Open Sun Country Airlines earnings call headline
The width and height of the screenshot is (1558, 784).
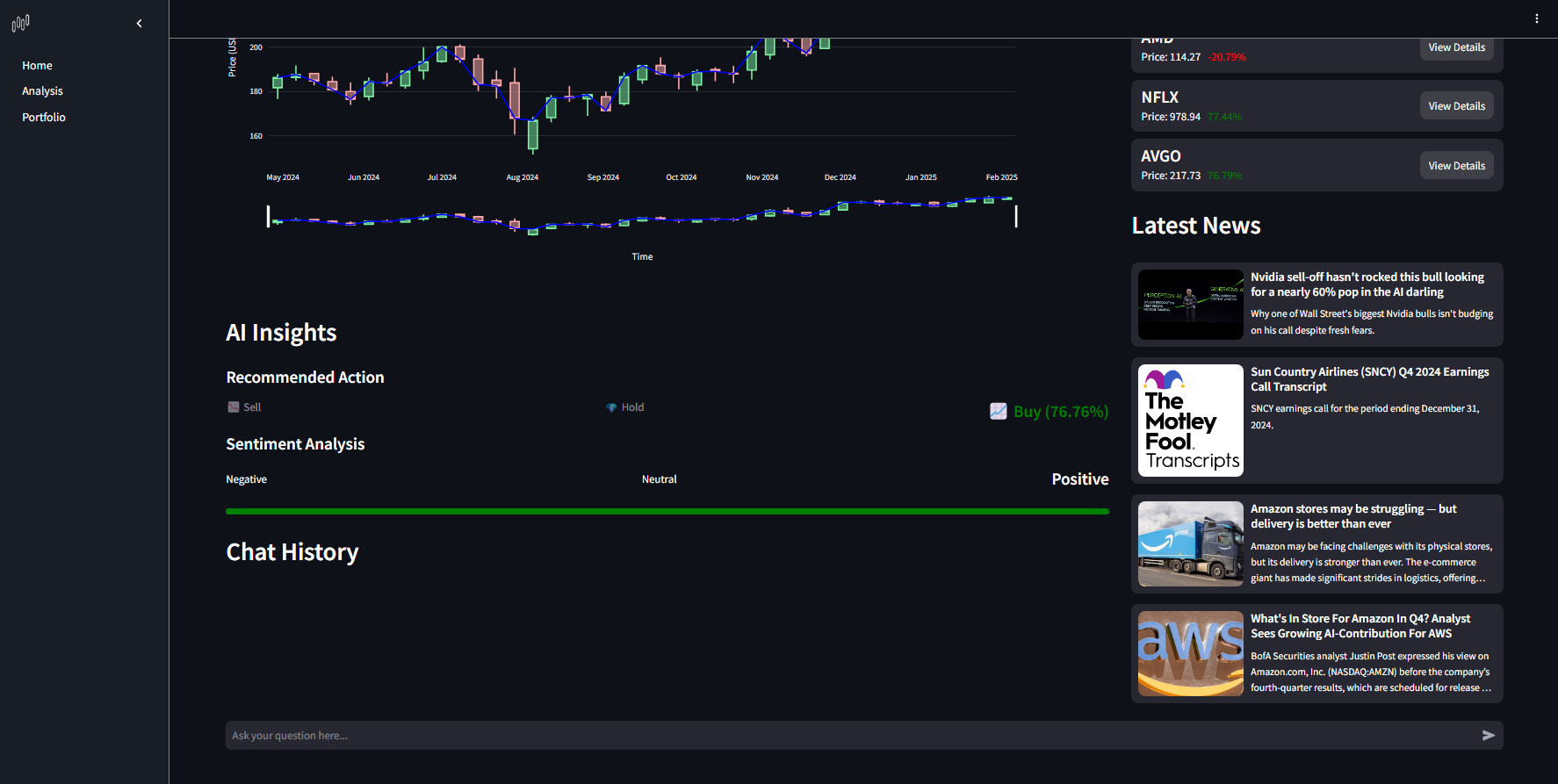point(1370,379)
